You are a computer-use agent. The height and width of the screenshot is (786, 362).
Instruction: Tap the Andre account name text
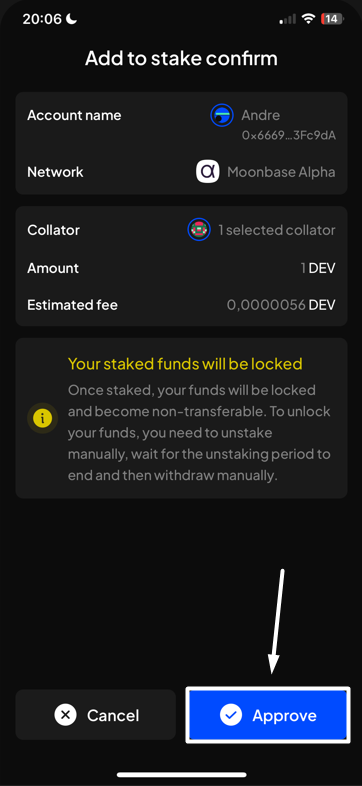(261, 115)
